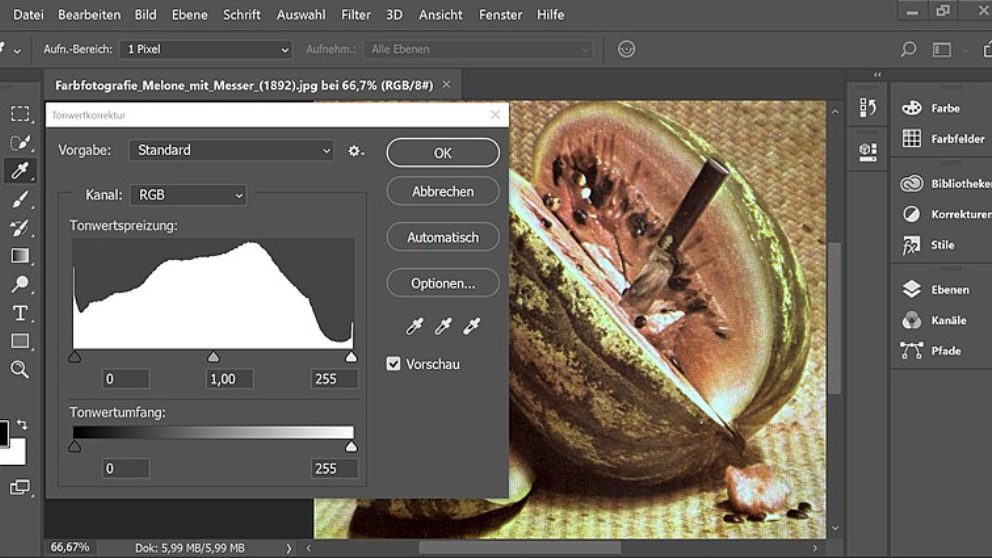Open the Vorgabe Standard dropdown
The image size is (992, 558).
tap(232, 151)
